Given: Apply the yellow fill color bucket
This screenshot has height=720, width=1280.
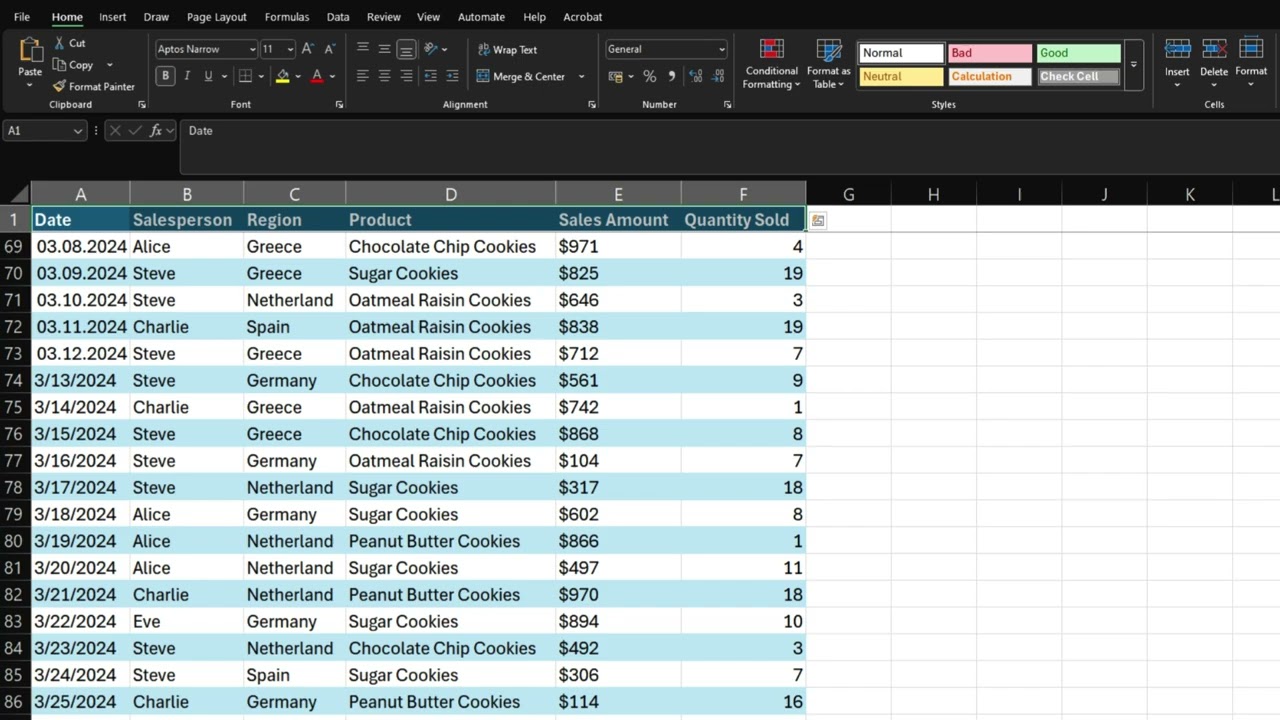Looking at the screenshot, I should [283, 76].
